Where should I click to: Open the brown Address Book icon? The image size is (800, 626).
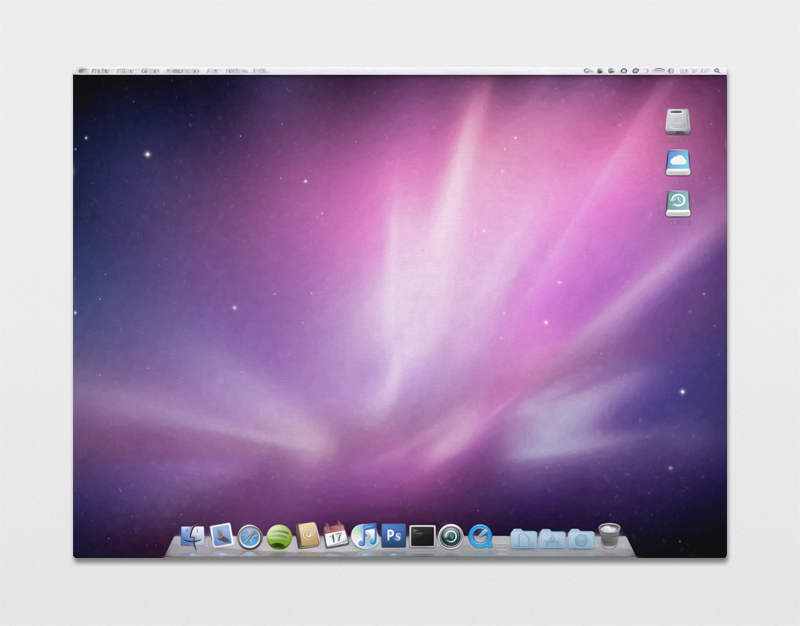coord(308,537)
